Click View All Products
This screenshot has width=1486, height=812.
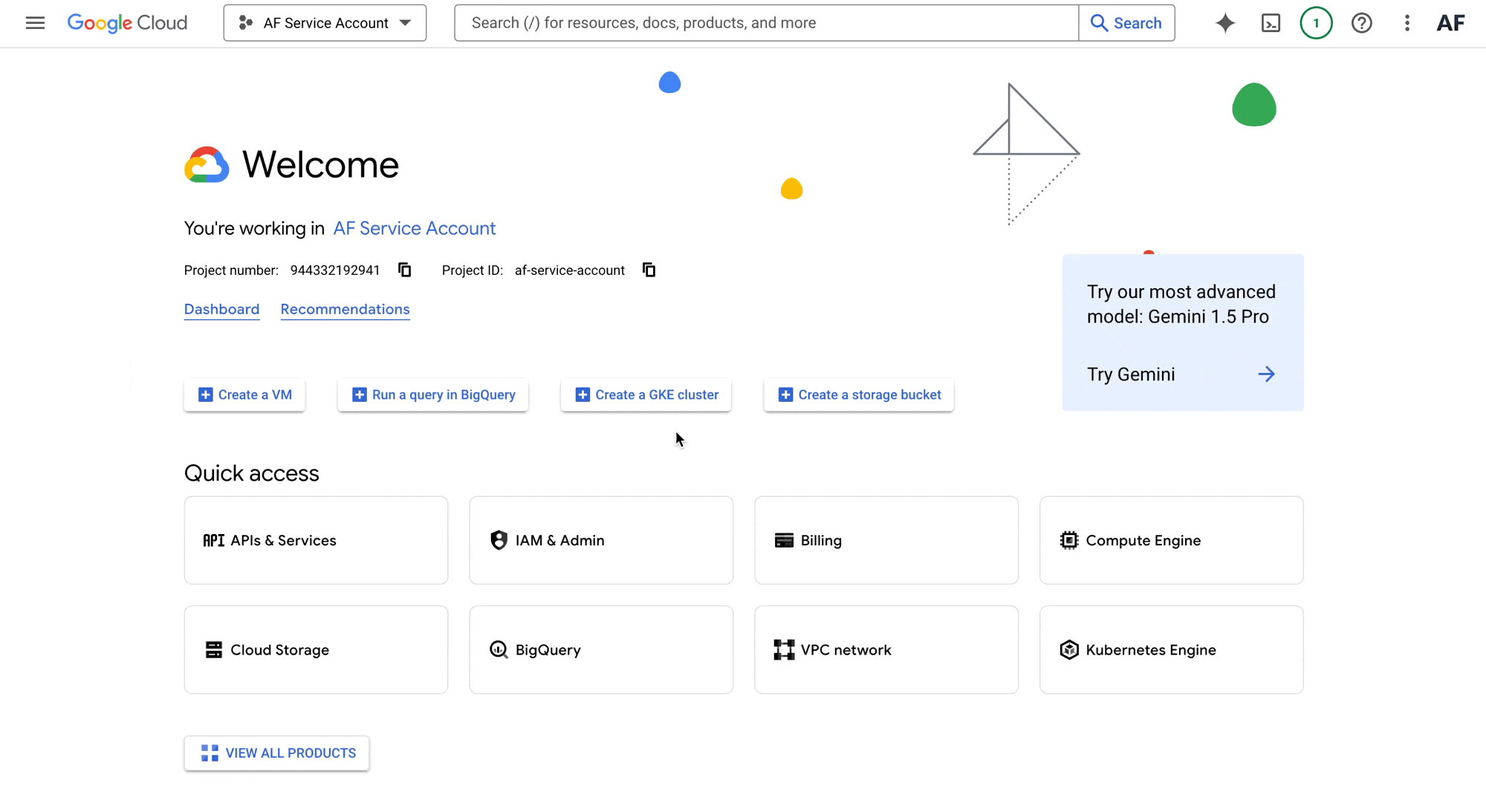[276, 753]
